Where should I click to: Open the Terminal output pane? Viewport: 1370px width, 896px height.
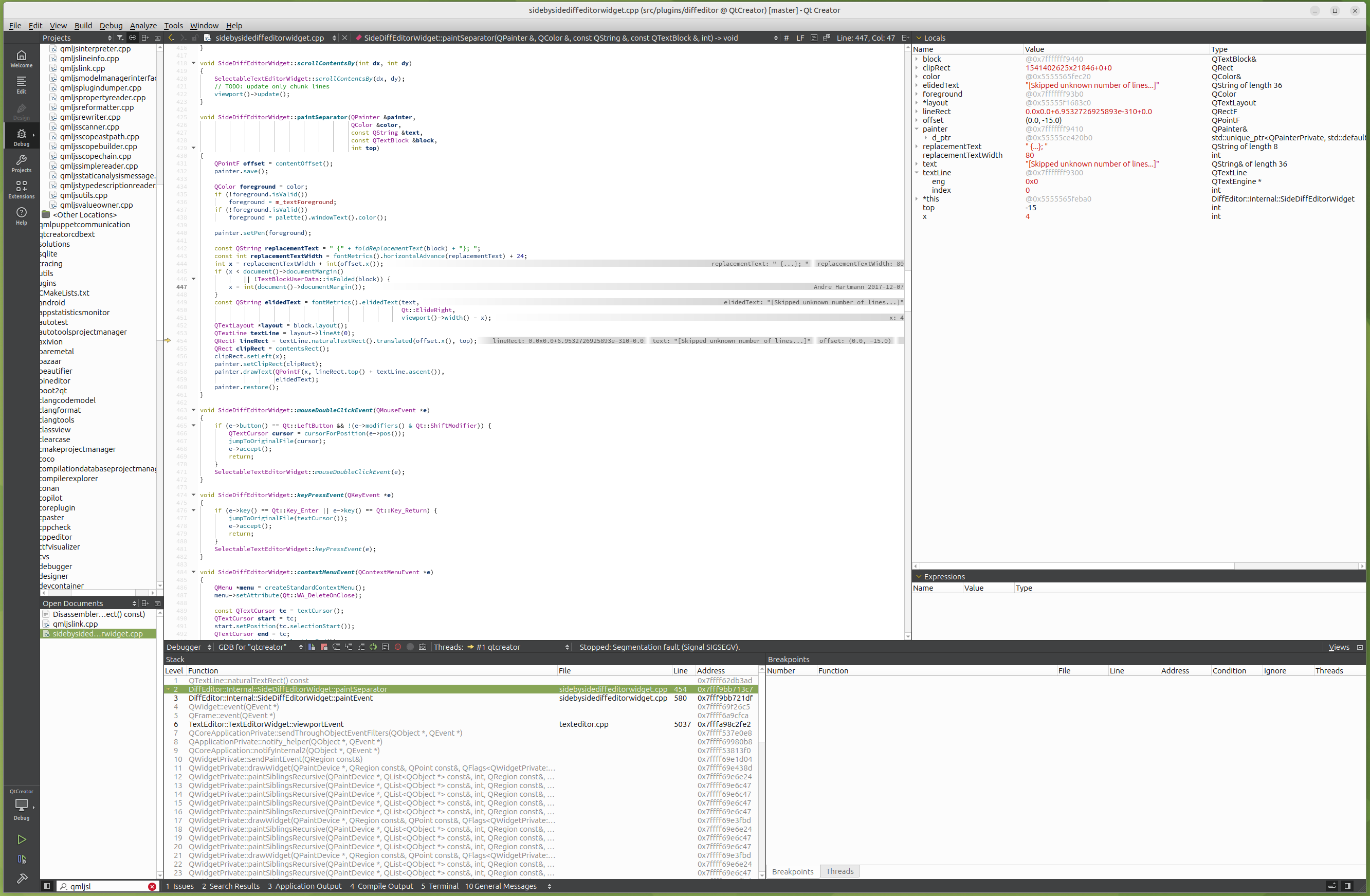coord(440,886)
